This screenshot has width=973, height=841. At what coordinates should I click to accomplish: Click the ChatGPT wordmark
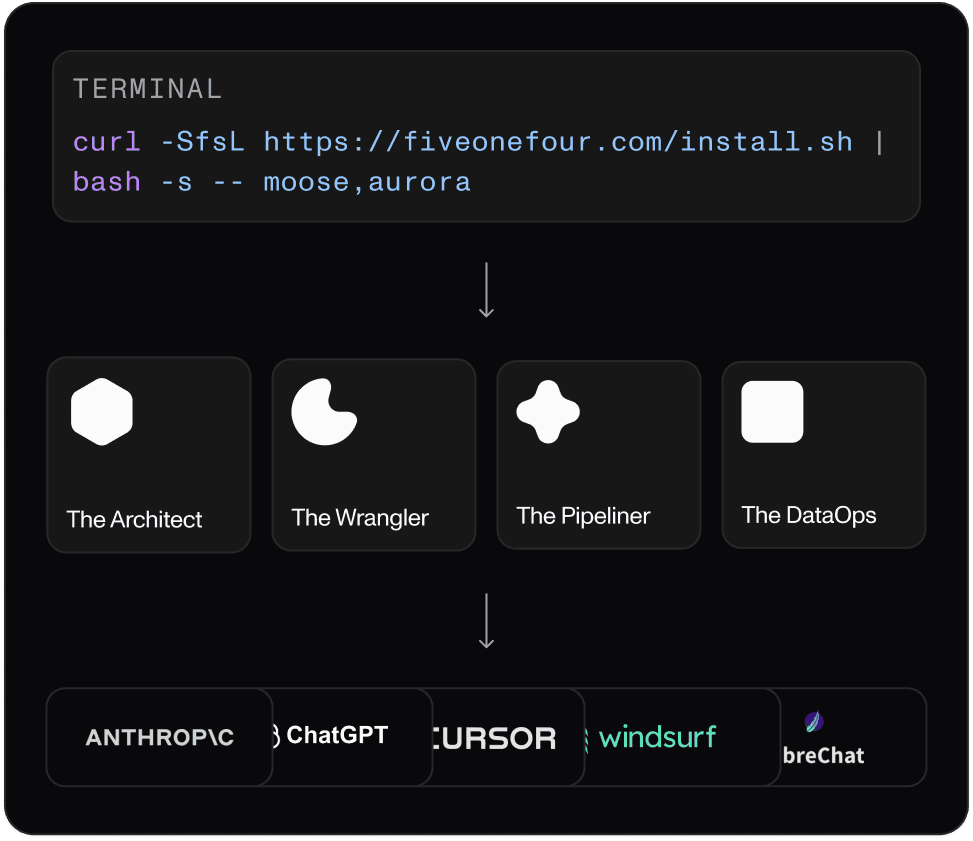coord(337,735)
